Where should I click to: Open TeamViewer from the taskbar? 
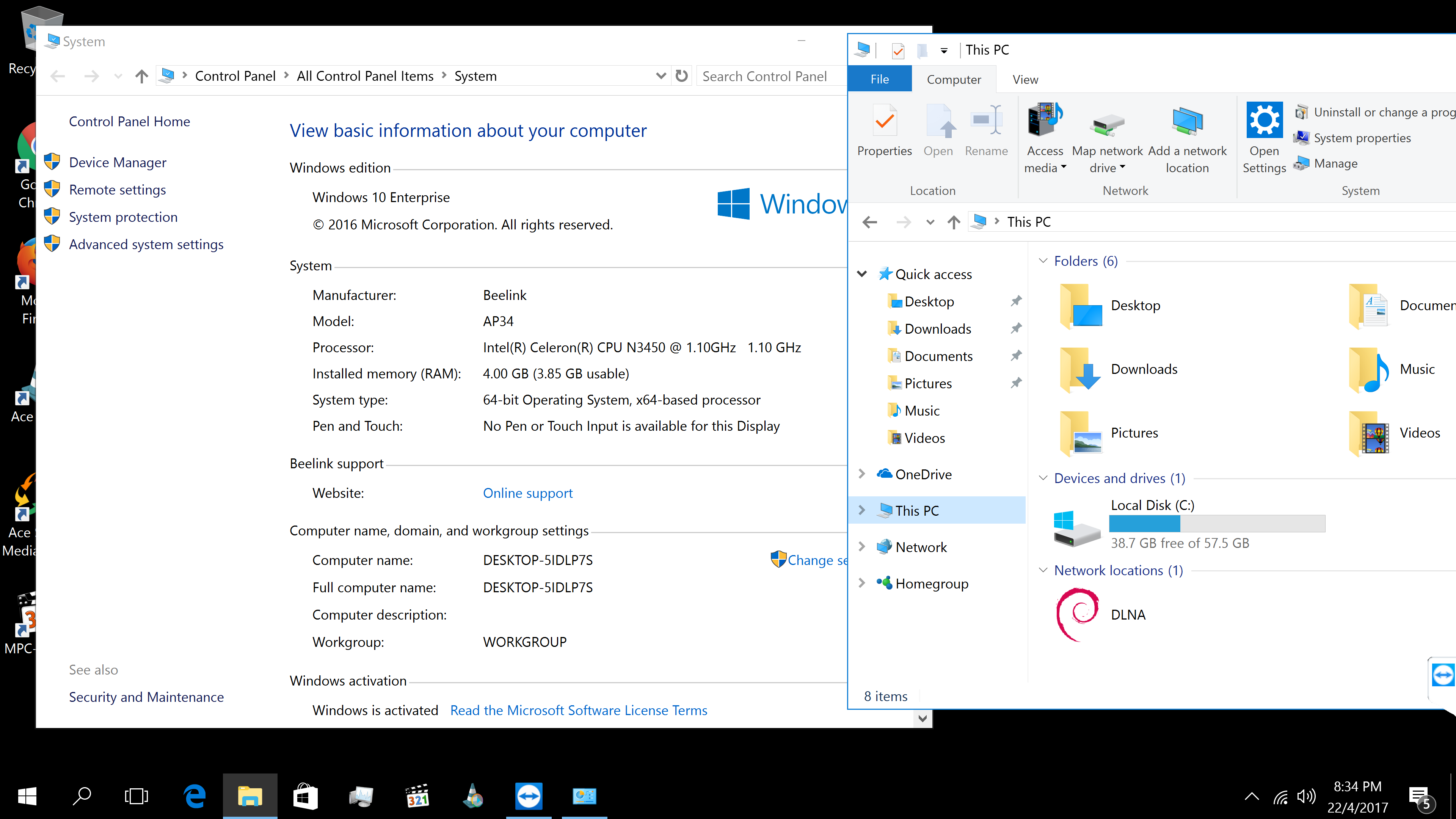(x=529, y=796)
